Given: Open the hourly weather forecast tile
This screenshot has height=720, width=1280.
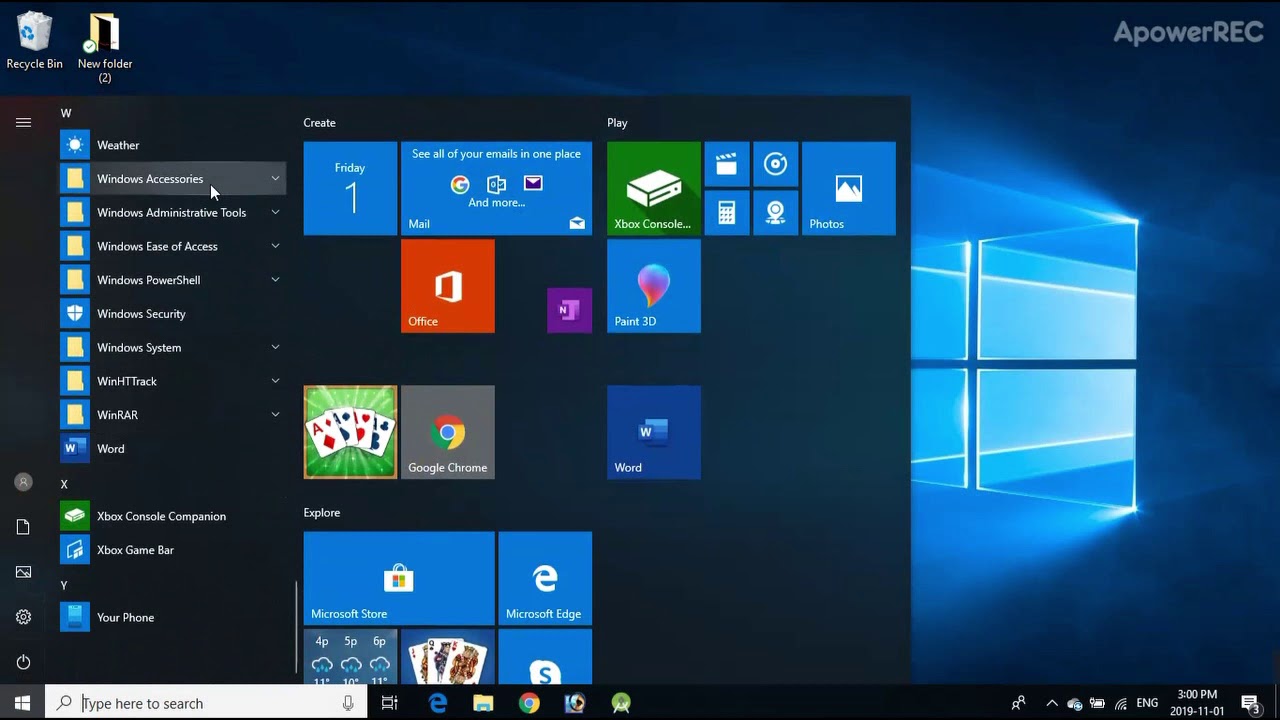Looking at the screenshot, I should tap(350, 657).
